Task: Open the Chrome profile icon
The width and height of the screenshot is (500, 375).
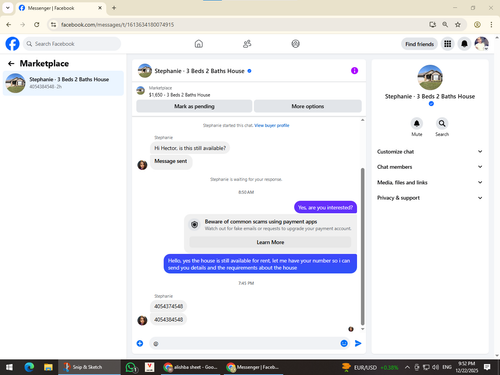Action: pyautogui.click(x=477, y=24)
